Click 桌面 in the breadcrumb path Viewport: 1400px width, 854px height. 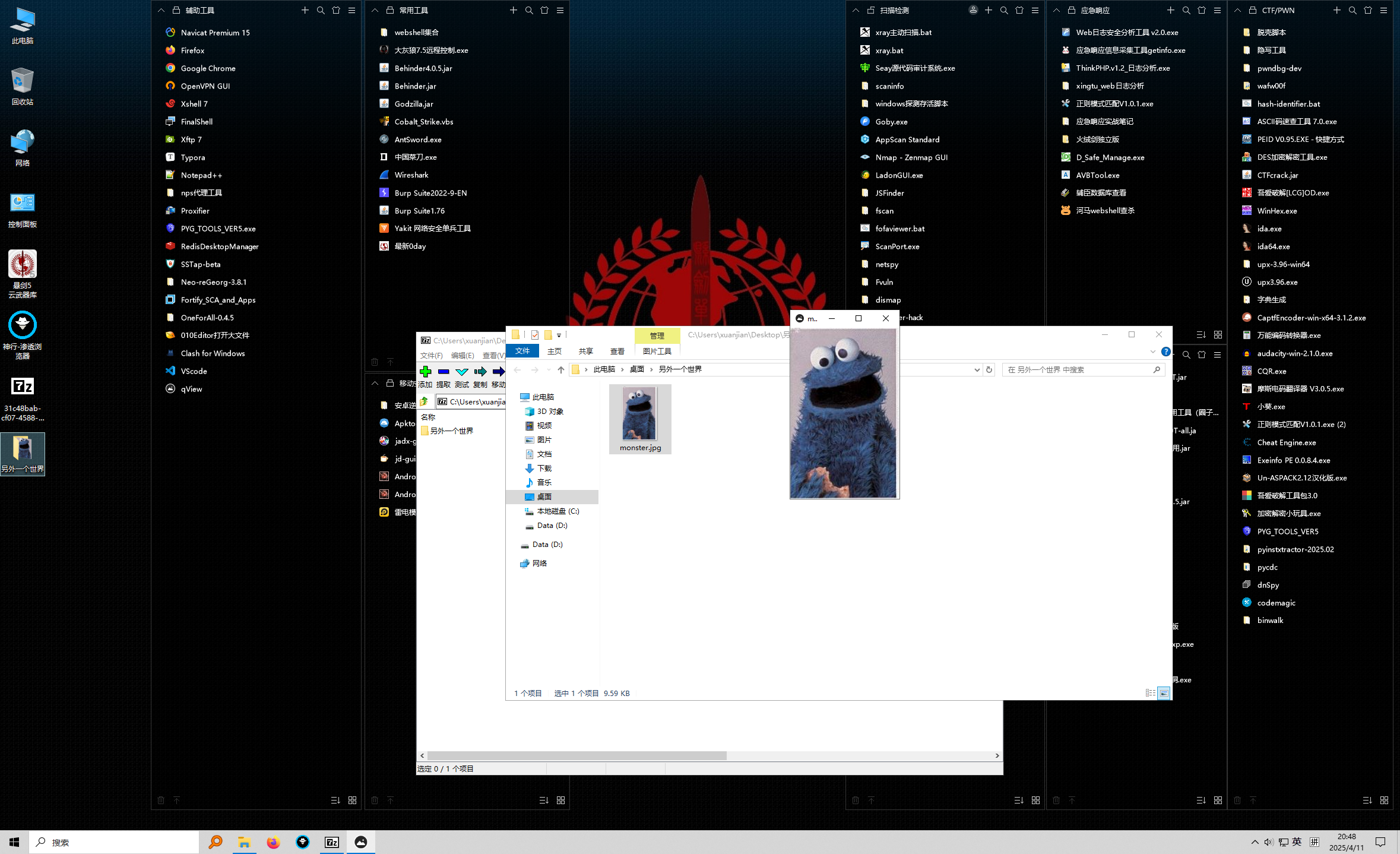[636, 369]
